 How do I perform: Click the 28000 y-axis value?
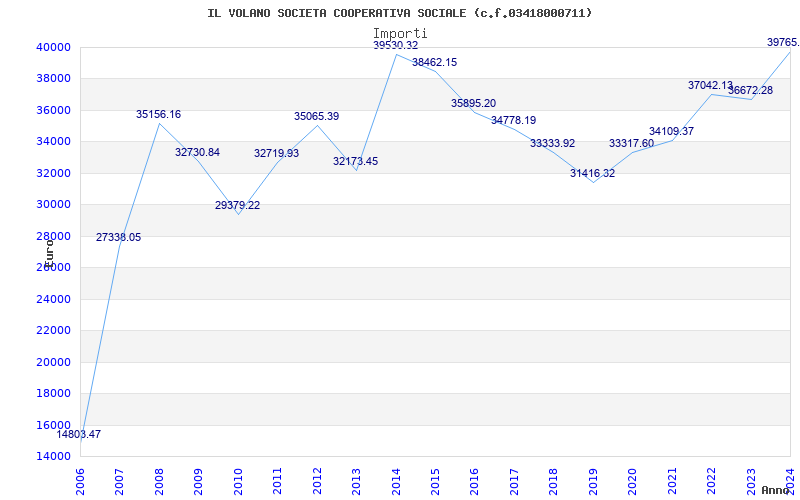53,236
